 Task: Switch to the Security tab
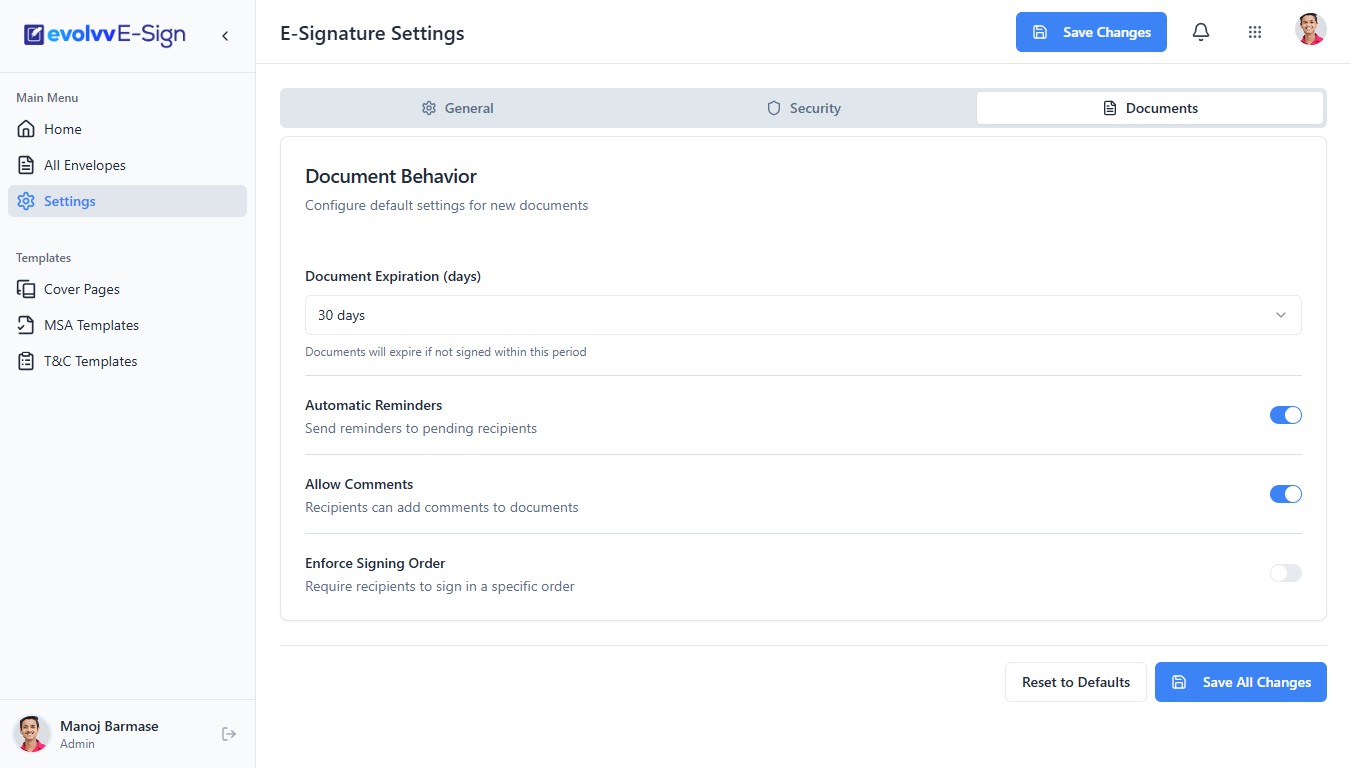click(803, 108)
